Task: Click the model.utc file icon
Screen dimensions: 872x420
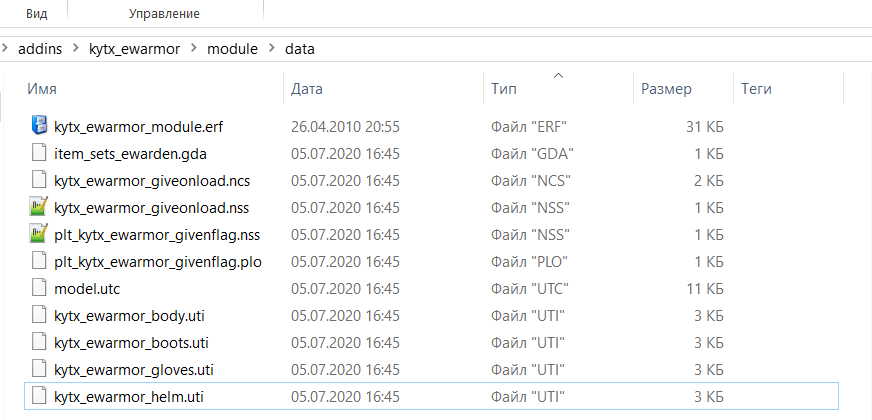Action: tap(39, 288)
